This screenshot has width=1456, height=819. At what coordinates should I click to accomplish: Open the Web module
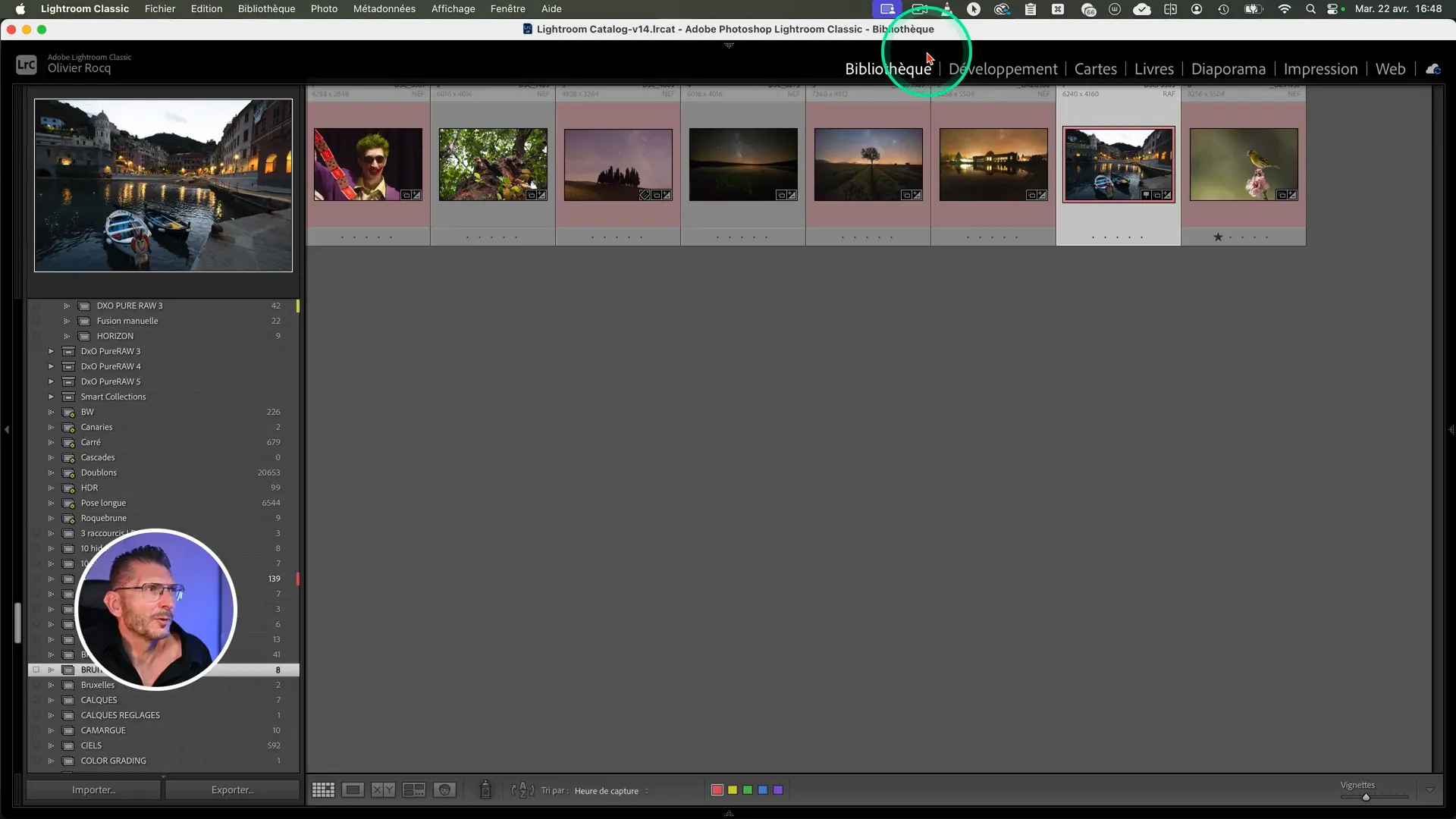1390,69
